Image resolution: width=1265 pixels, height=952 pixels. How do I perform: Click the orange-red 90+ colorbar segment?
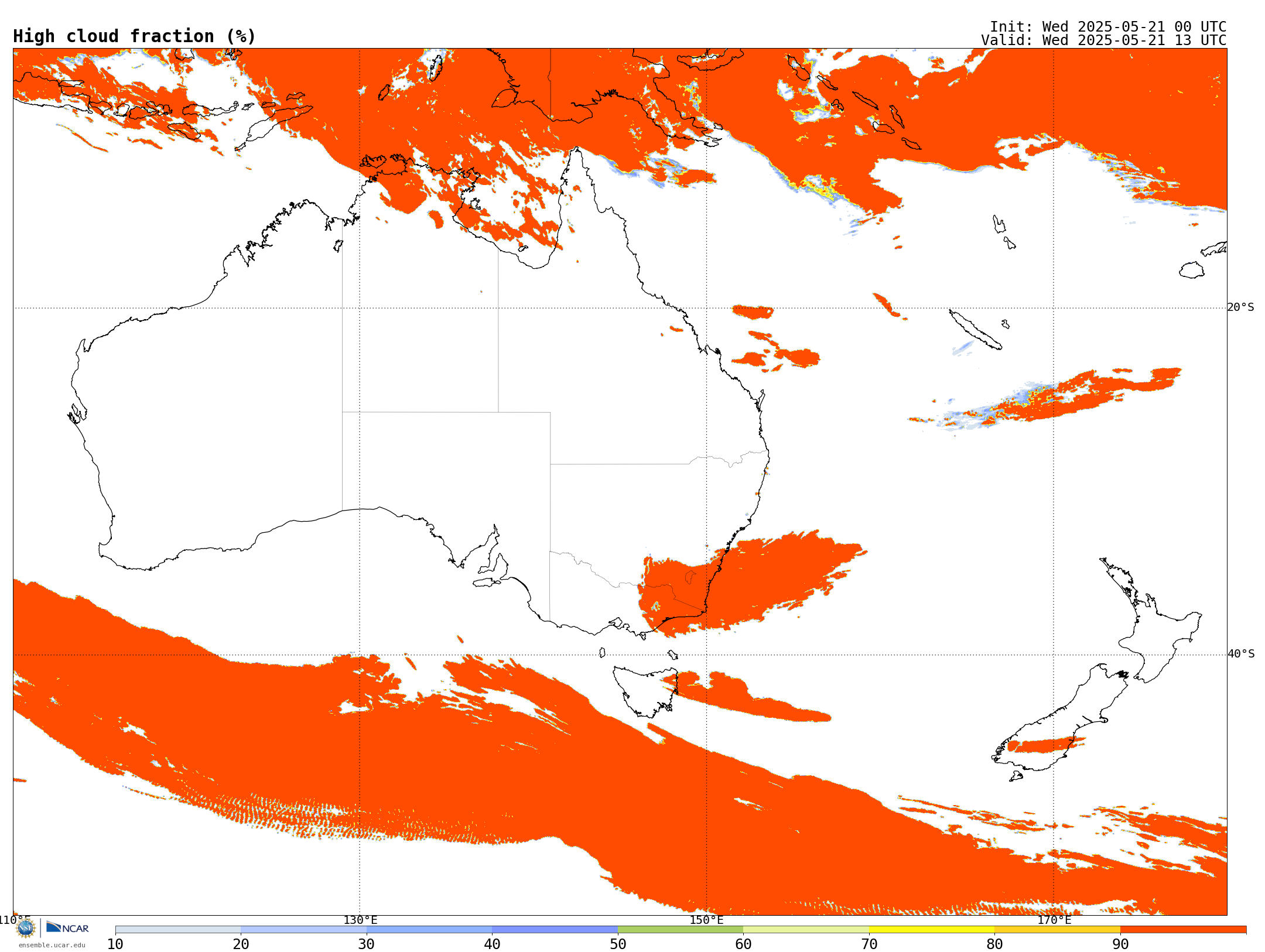(1183, 930)
